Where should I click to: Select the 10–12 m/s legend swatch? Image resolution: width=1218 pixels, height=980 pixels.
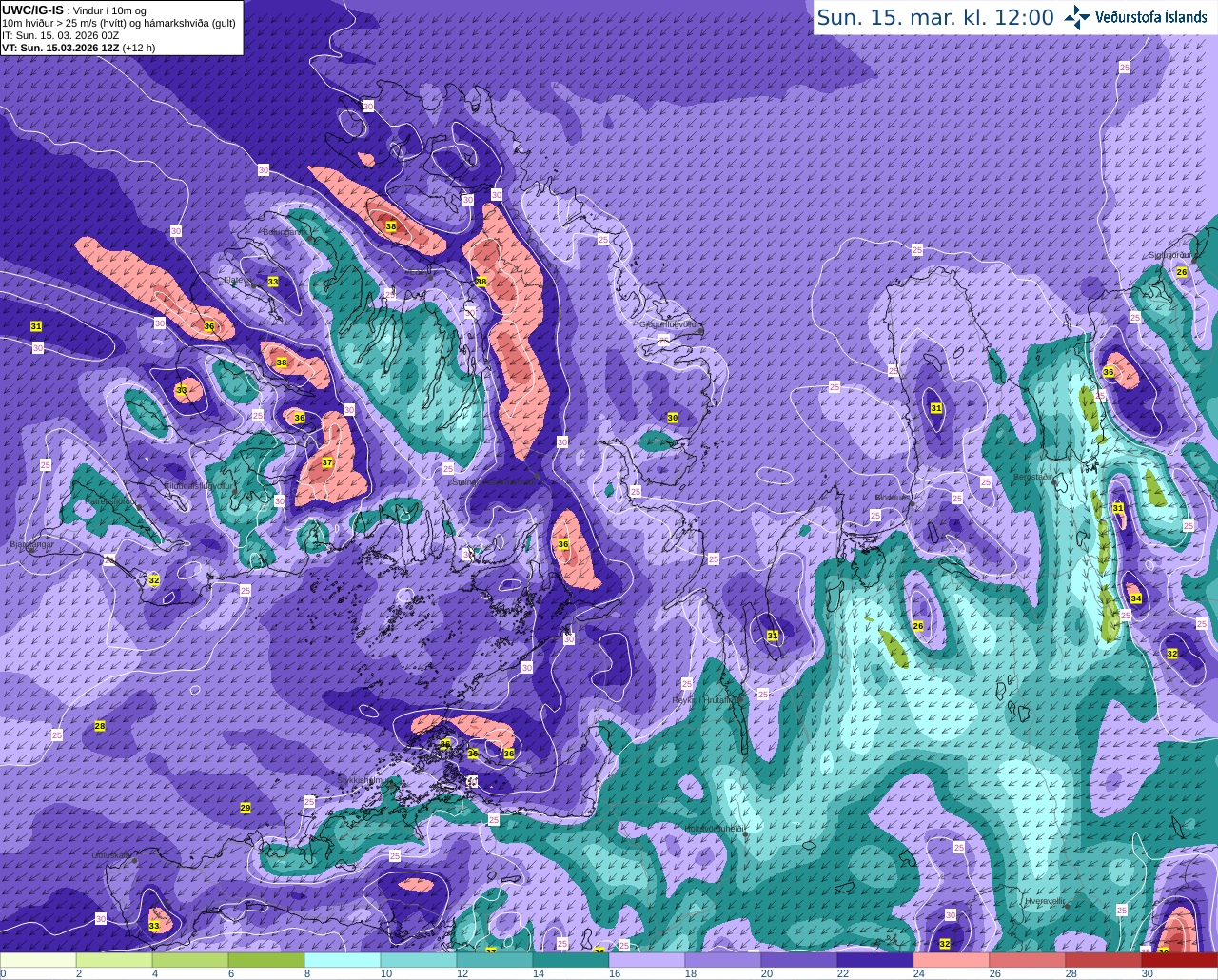tap(419, 960)
